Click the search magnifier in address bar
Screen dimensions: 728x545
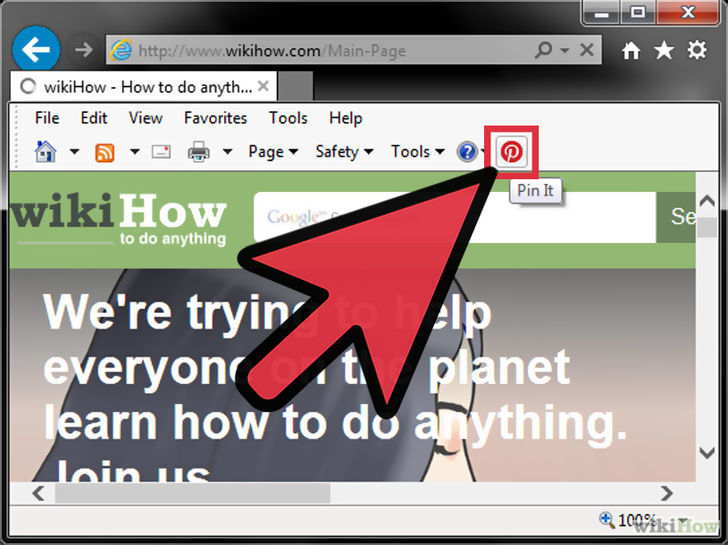pos(543,49)
